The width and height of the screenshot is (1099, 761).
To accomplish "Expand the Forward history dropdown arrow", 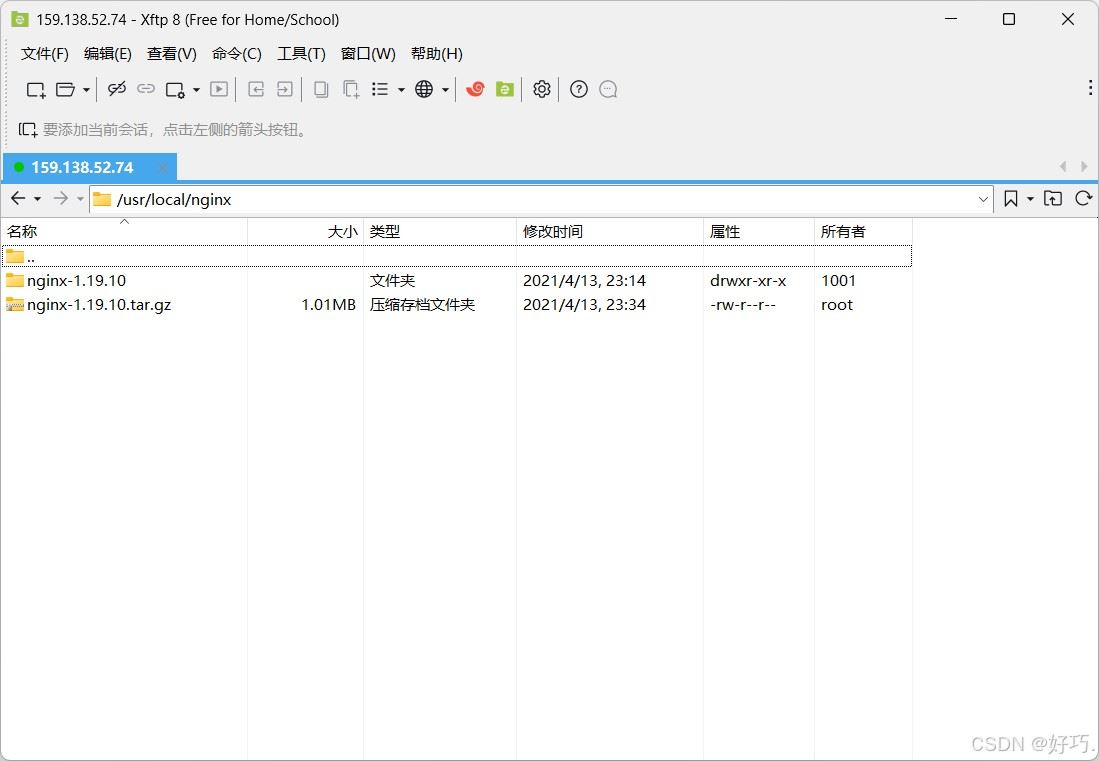I will [x=80, y=199].
